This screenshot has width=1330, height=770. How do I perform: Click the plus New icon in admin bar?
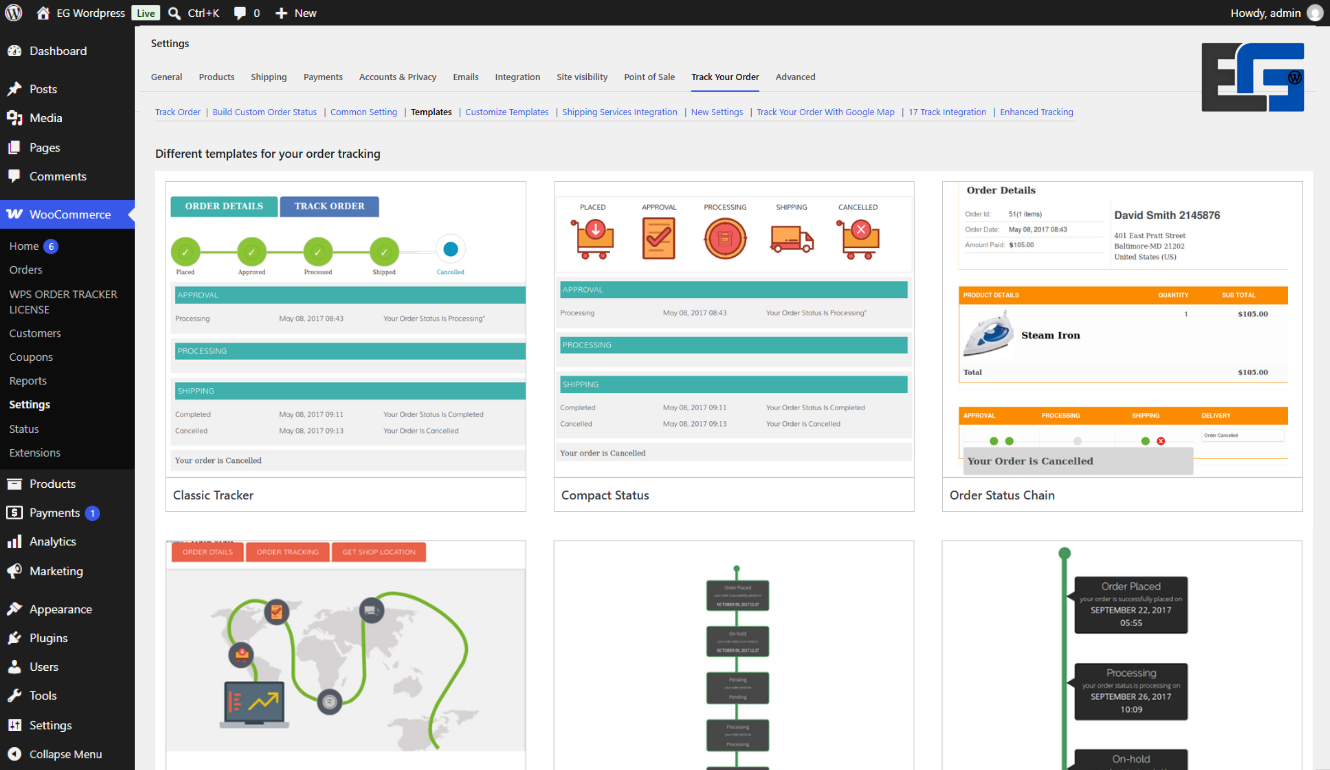(x=281, y=13)
